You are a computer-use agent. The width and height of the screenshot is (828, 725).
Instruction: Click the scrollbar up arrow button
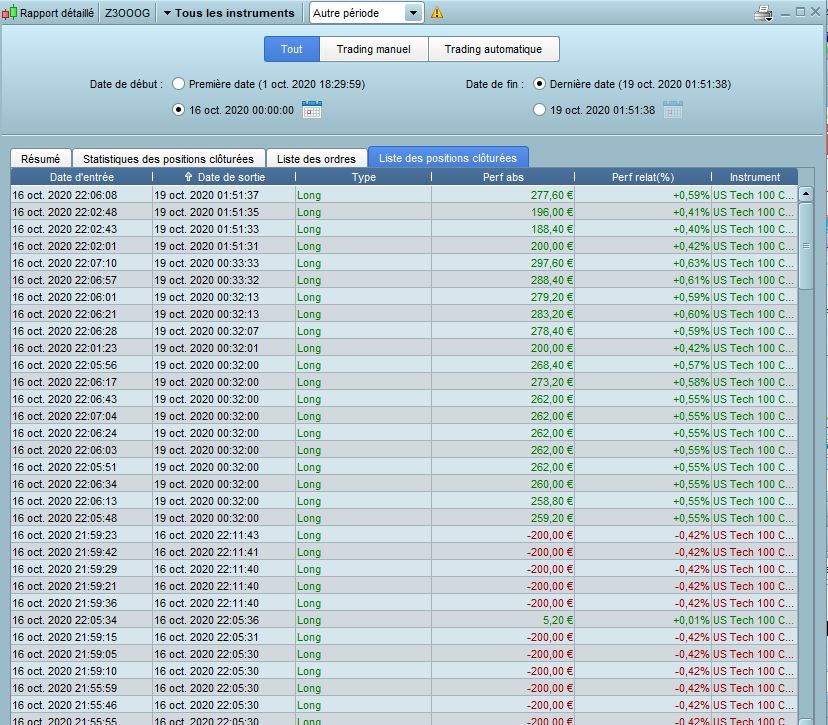coord(806,194)
